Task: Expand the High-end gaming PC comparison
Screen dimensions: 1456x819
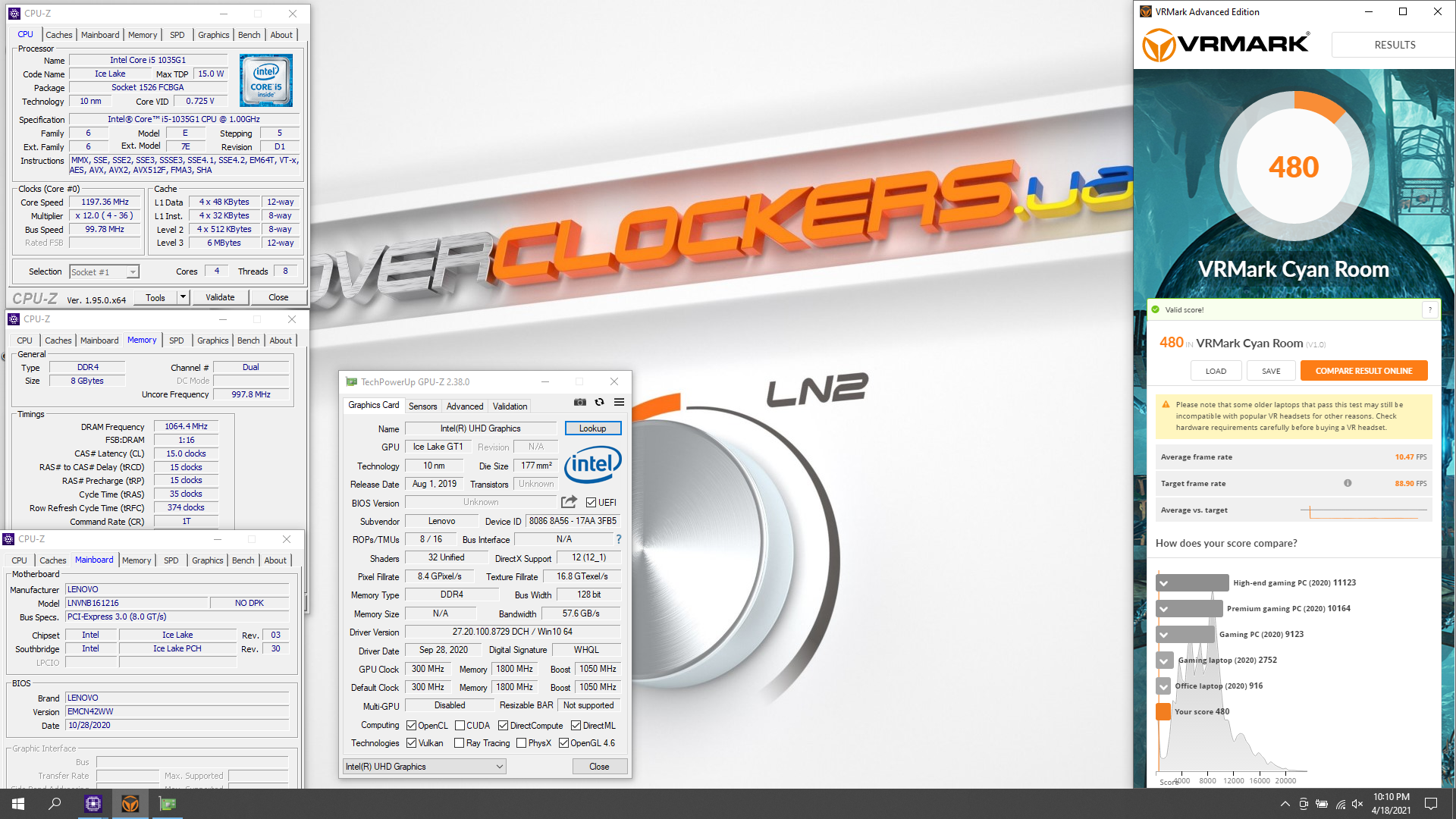Action: tap(1164, 583)
